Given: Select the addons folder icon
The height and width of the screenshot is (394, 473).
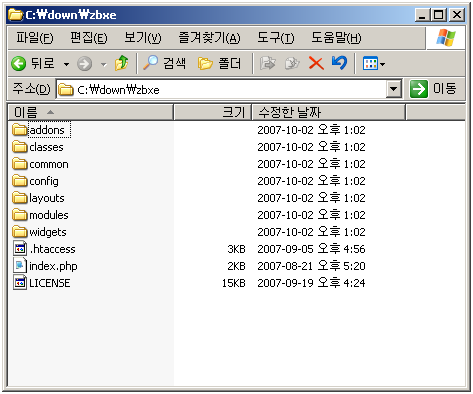Looking at the screenshot, I should pyautogui.click(x=20, y=129).
